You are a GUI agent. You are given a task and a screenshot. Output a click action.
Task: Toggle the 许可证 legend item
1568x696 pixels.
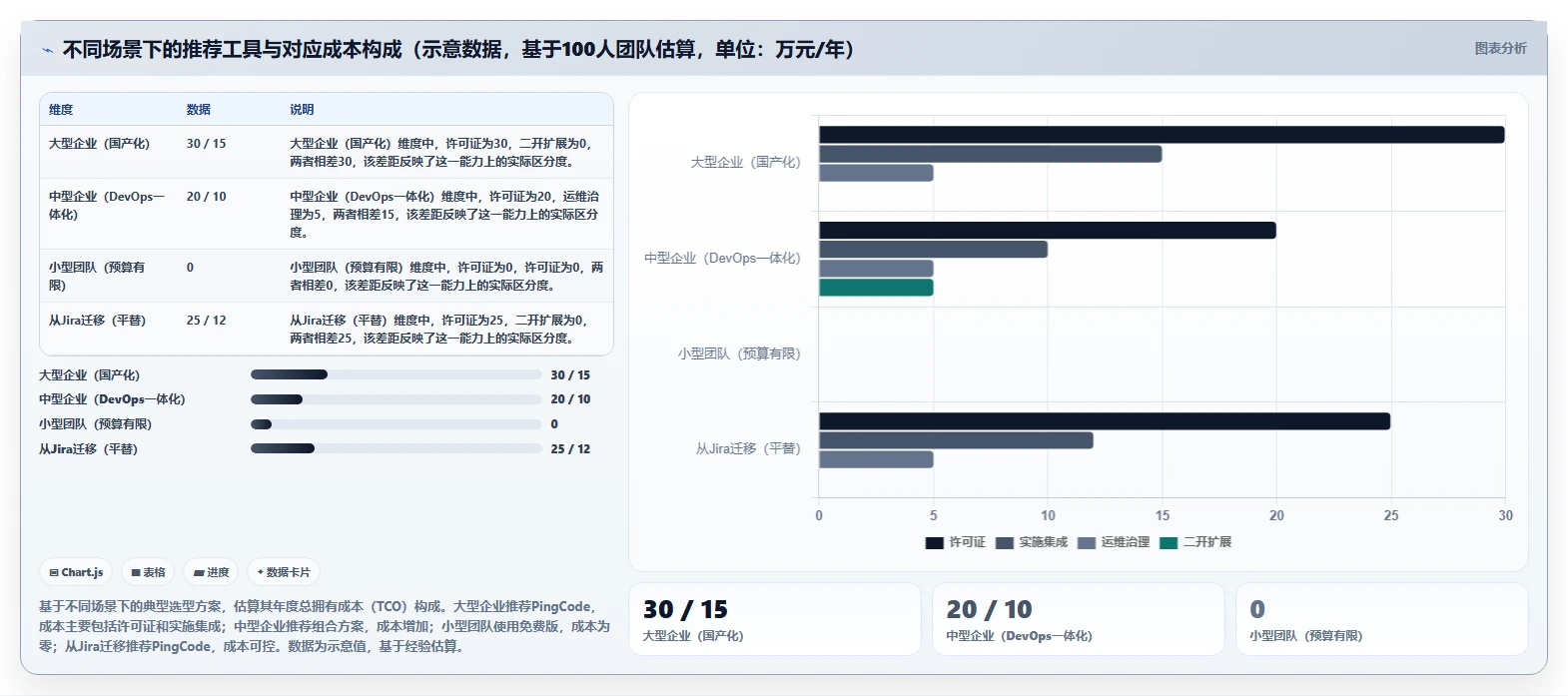click(955, 542)
